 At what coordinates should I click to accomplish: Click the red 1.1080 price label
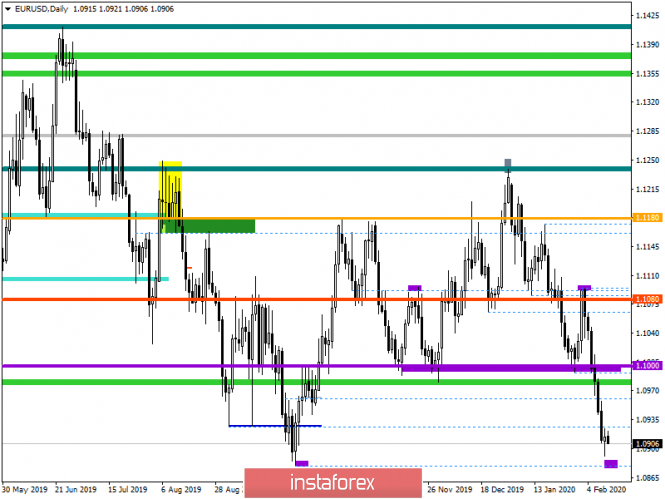coord(645,298)
